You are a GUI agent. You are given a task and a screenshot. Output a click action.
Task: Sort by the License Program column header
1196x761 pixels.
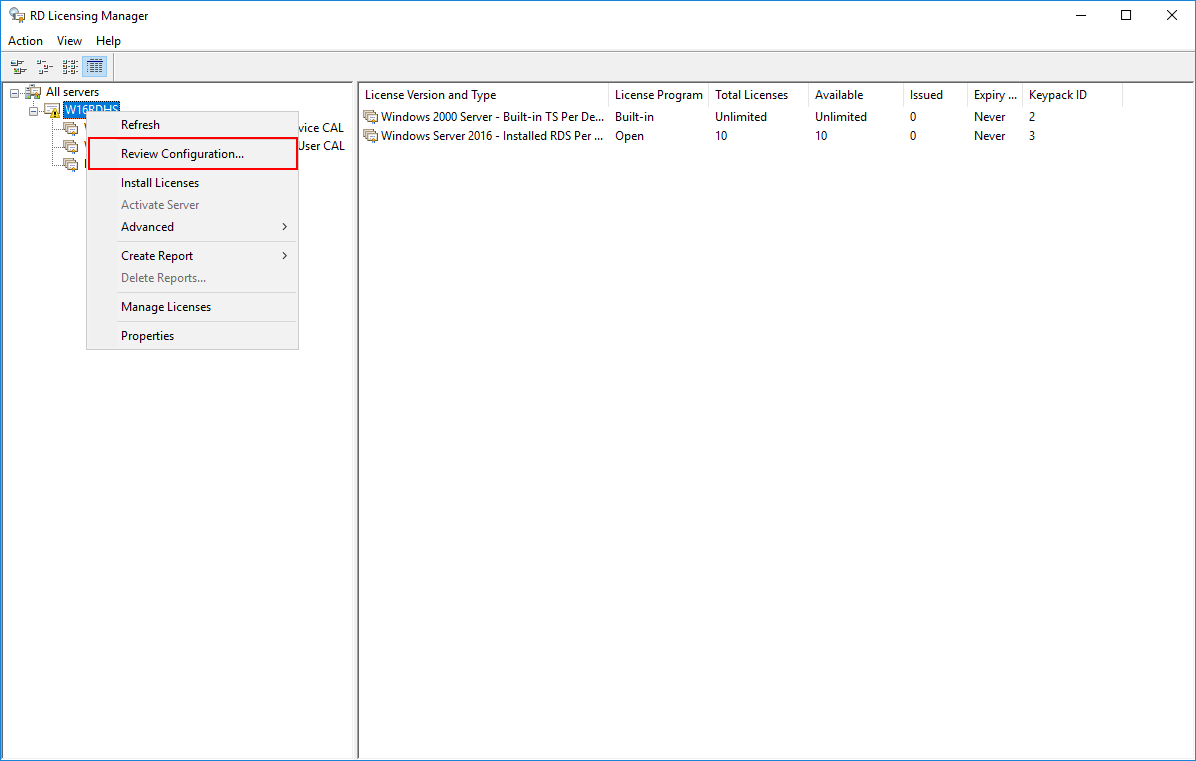coord(659,95)
